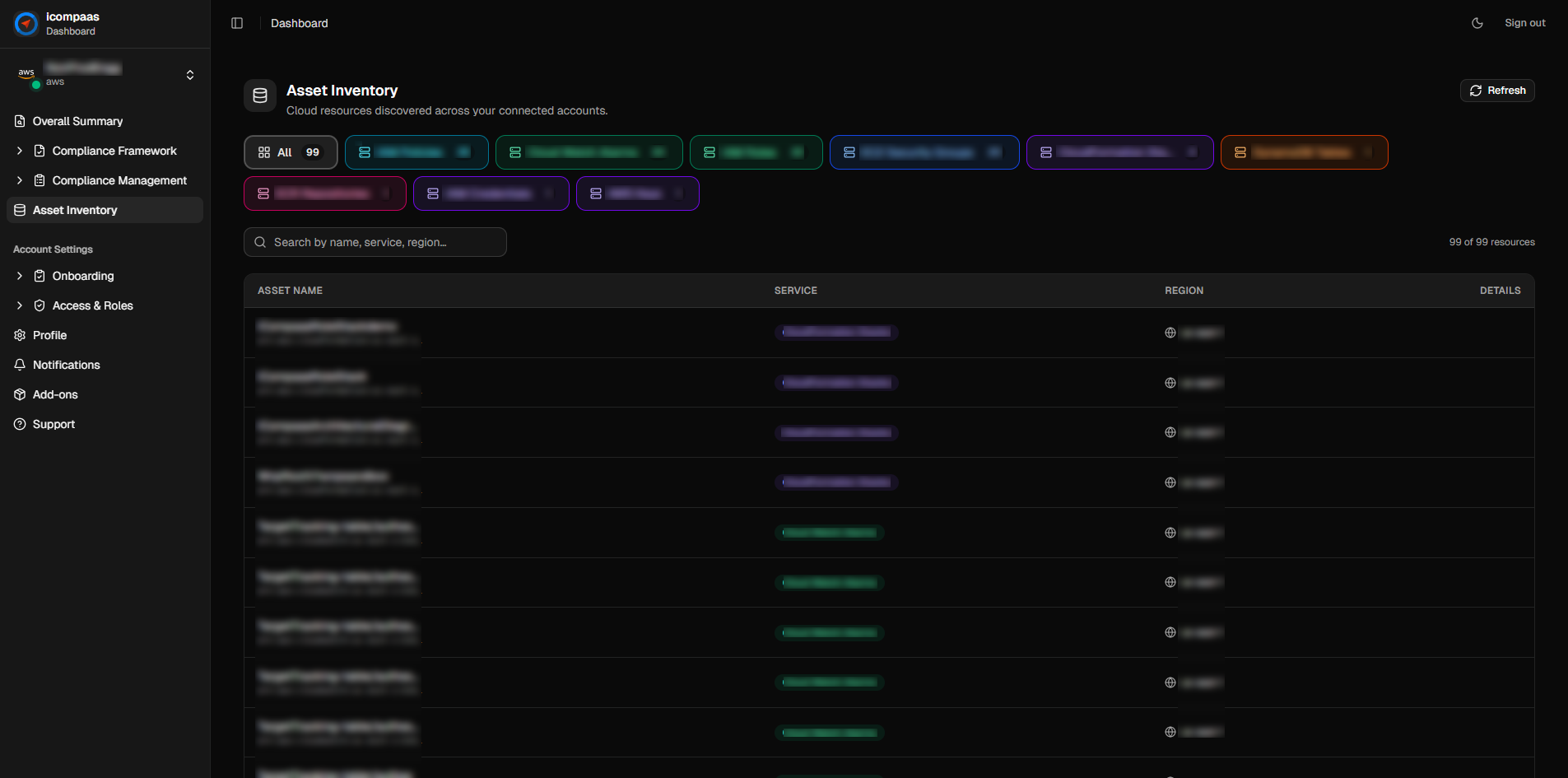The image size is (1568, 778).
Task: Open the AWS account switcher chevrons
Action: click(190, 75)
